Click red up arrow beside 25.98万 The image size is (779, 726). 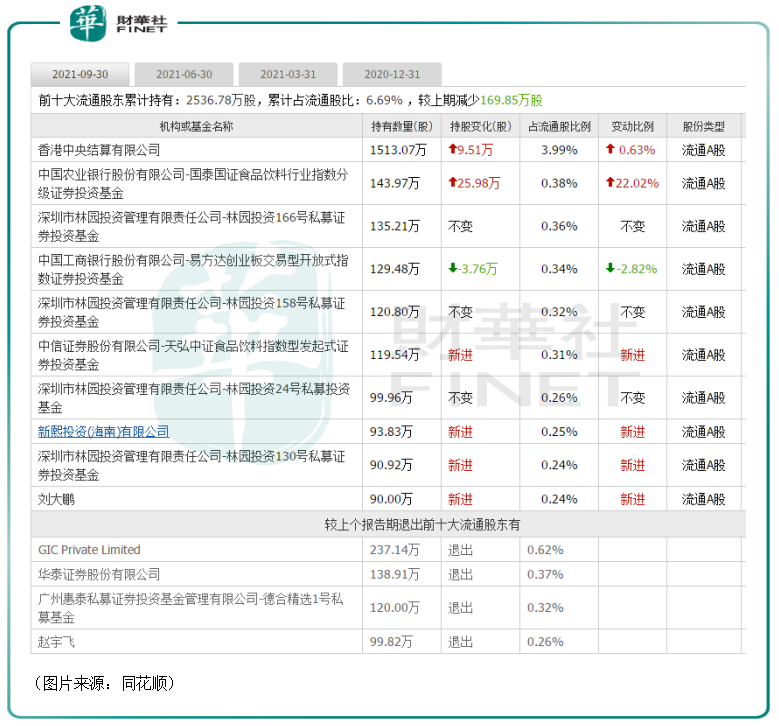pos(452,182)
